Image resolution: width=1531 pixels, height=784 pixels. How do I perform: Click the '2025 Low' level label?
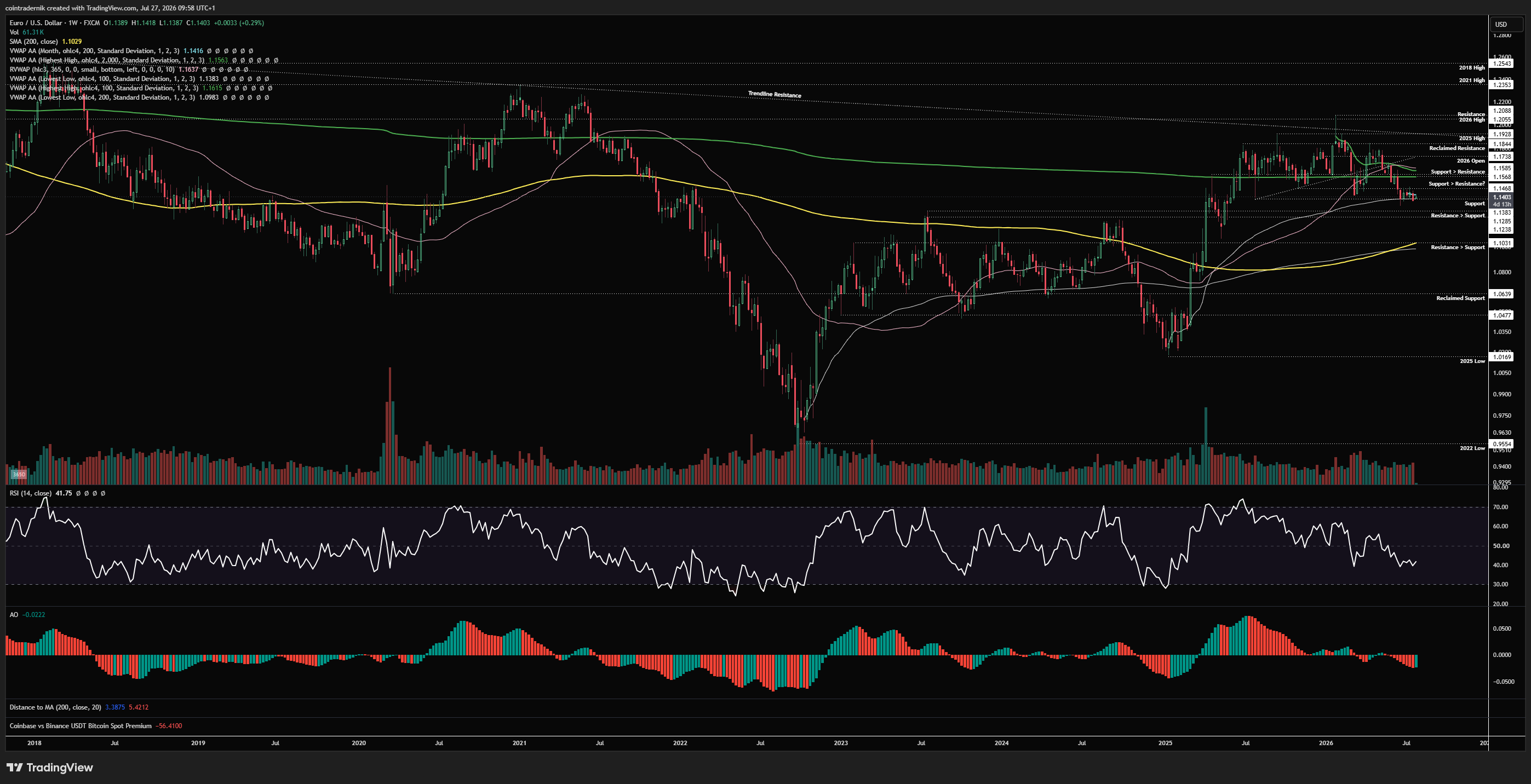(1472, 361)
